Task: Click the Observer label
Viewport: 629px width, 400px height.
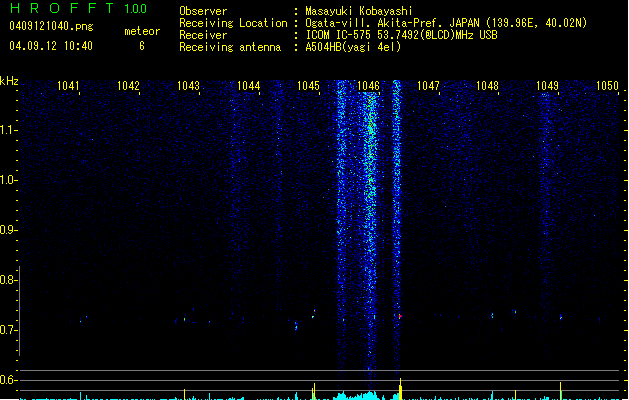Action: click(x=203, y=11)
